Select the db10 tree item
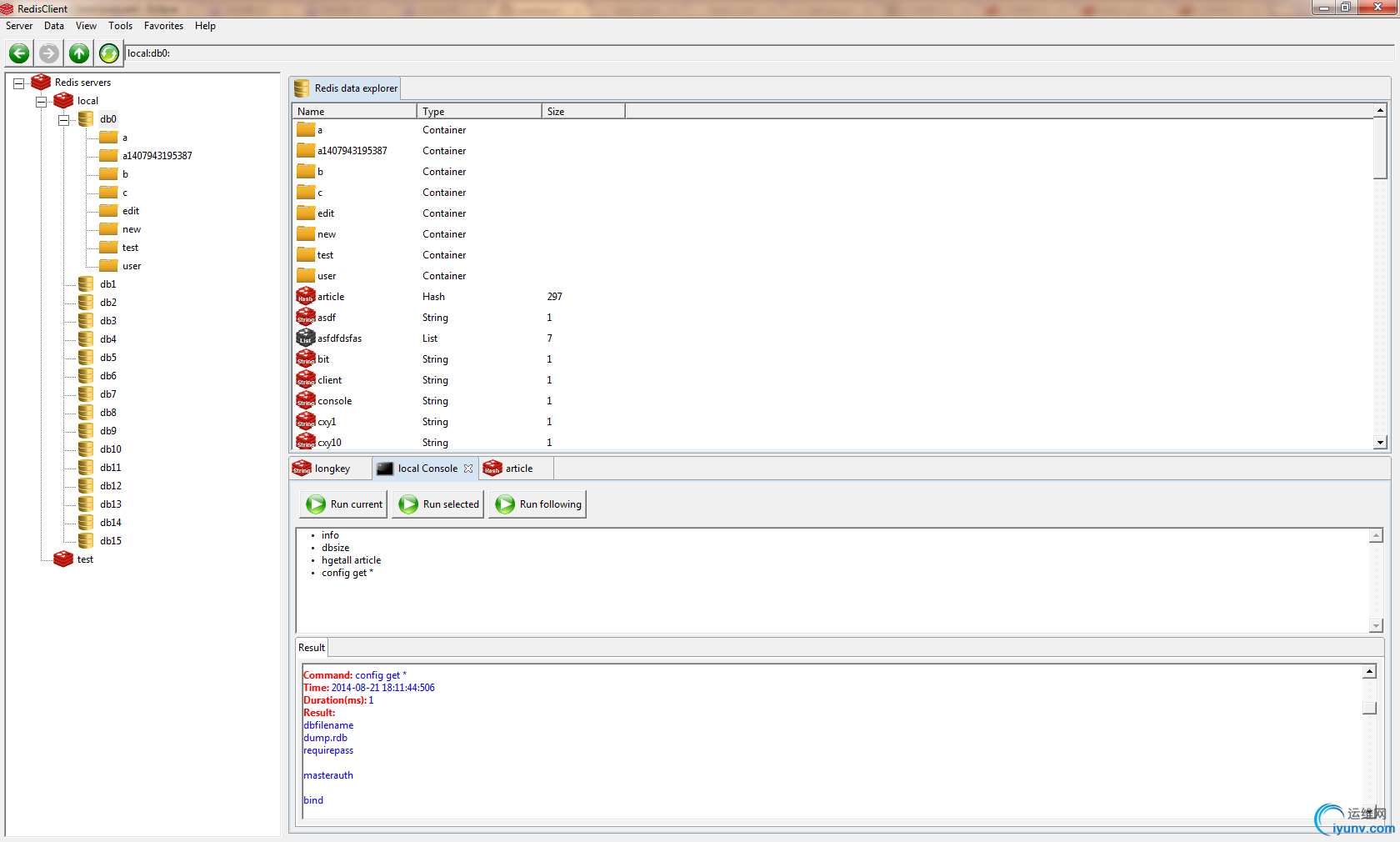This screenshot has width=1400, height=842. (x=111, y=449)
